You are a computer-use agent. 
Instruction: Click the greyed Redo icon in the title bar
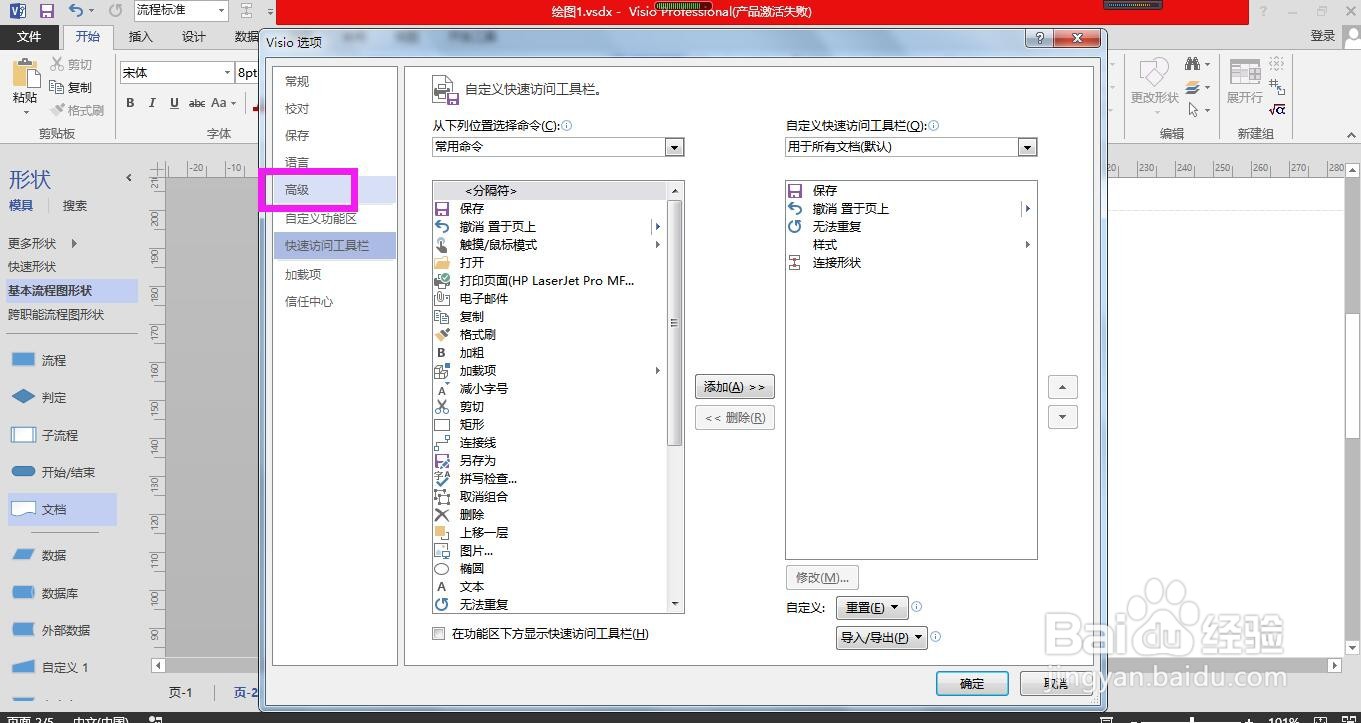click(x=116, y=11)
